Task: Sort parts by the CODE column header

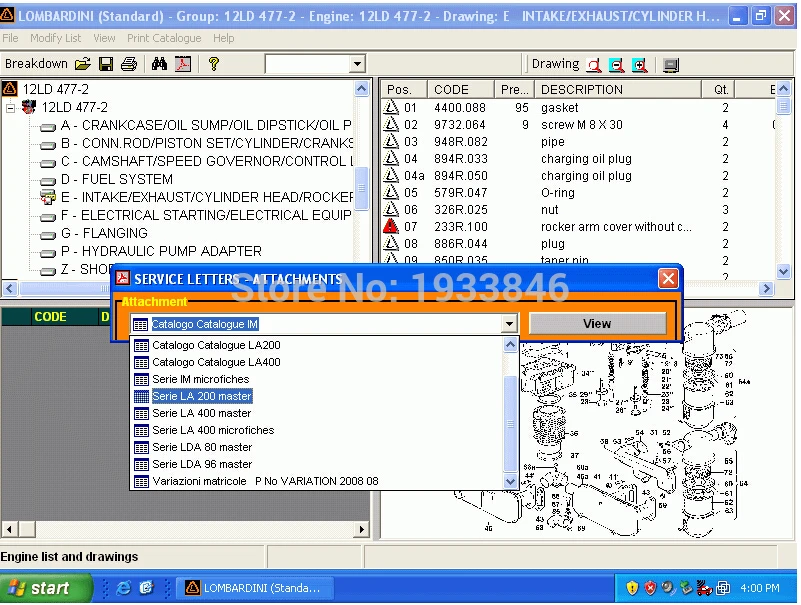Action: 461,89
